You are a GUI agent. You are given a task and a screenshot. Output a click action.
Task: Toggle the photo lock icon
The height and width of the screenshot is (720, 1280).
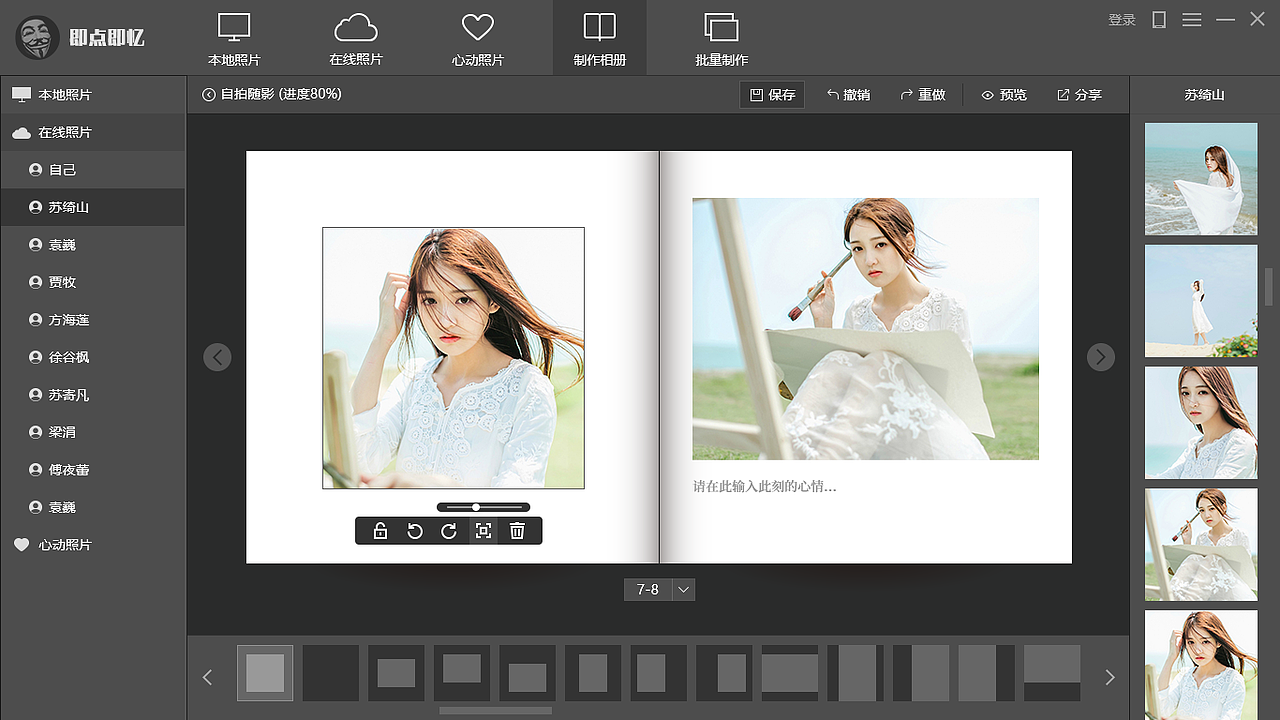(x=380, y=531)
